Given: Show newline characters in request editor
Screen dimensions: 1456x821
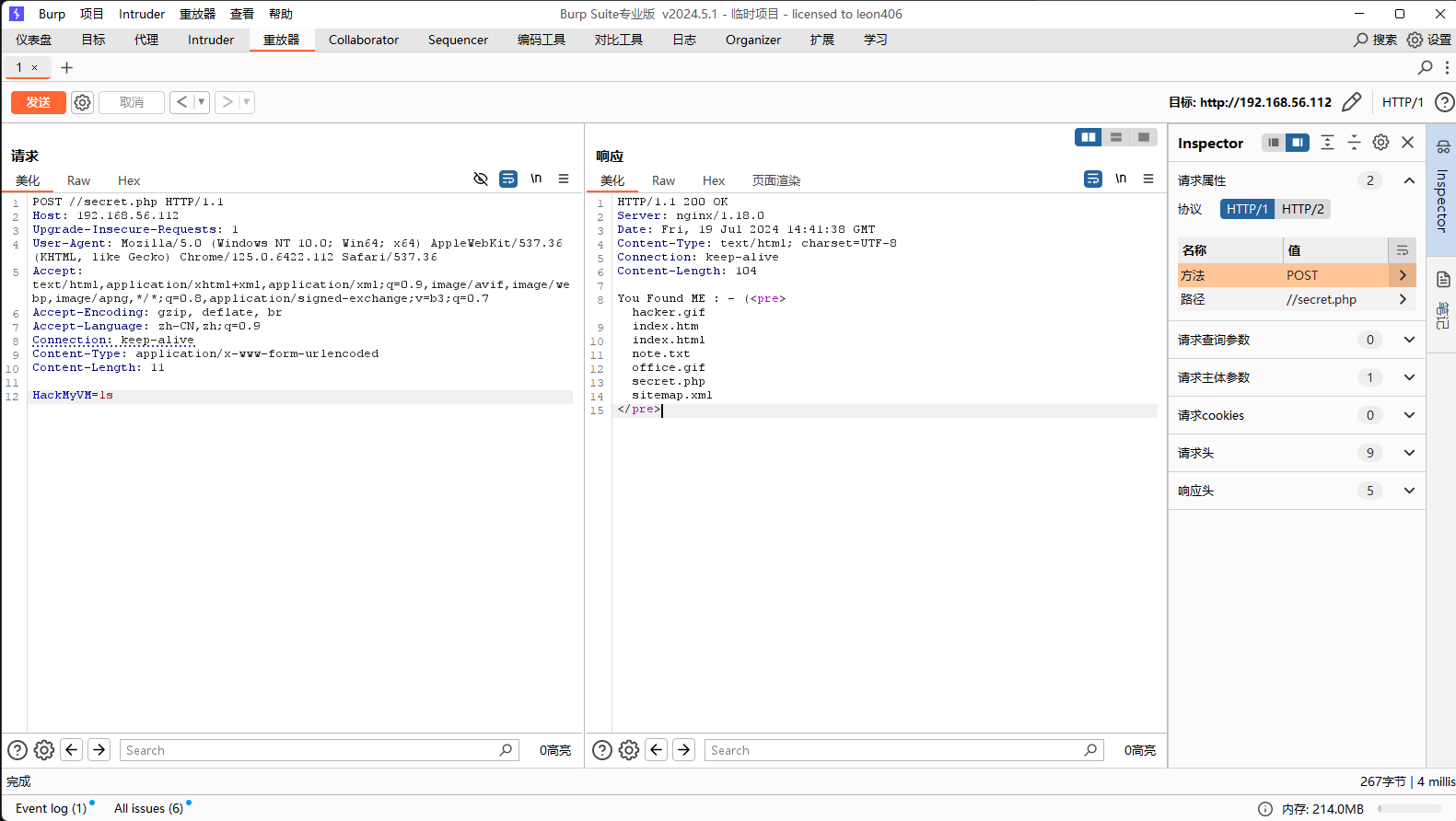Looking at the screenshot, I should (536, 179).
